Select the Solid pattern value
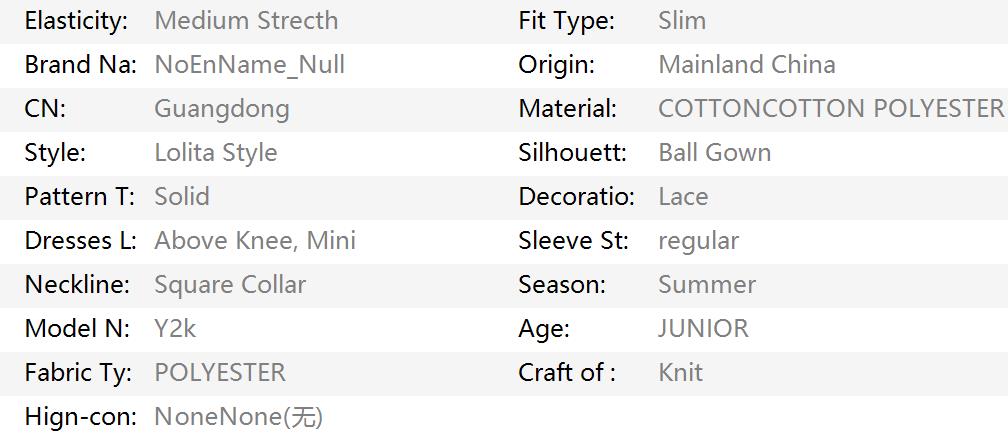 coord(182,197)
